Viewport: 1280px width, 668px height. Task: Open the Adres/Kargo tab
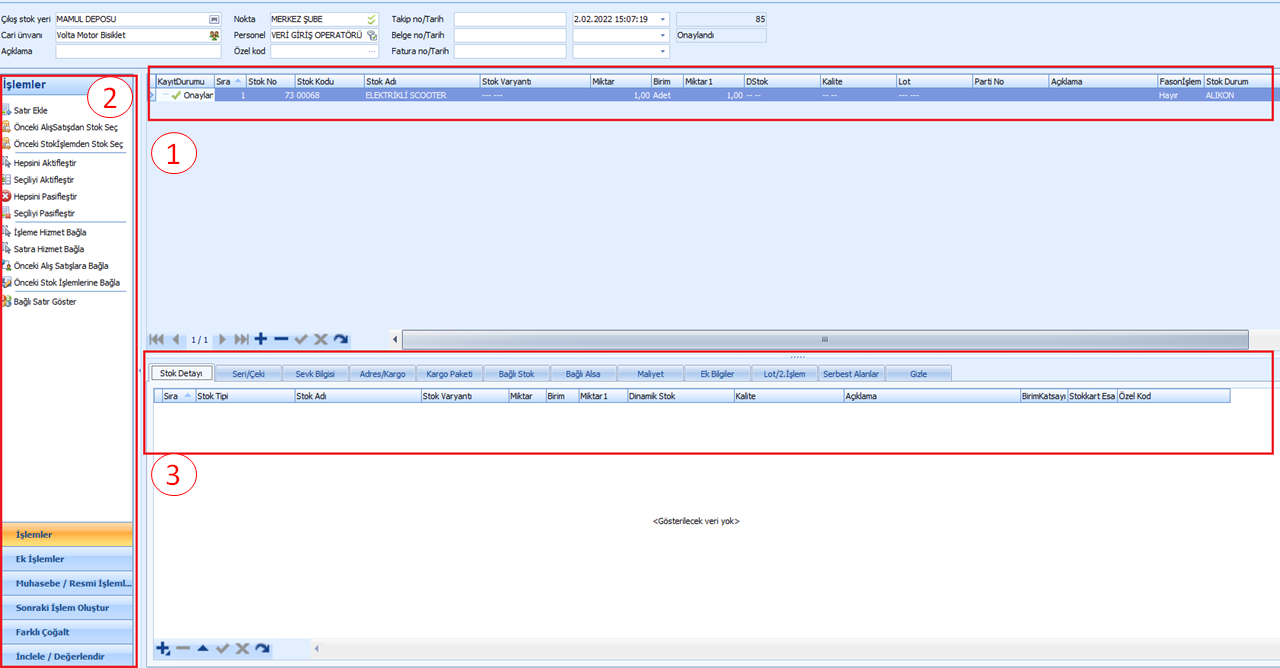click(x=382, y=374)
